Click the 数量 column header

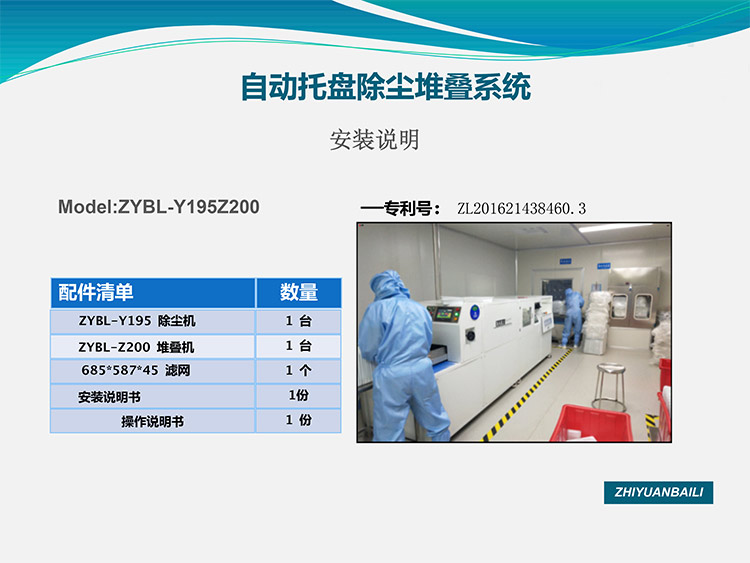pyautogui.click(x=298, y=292)
